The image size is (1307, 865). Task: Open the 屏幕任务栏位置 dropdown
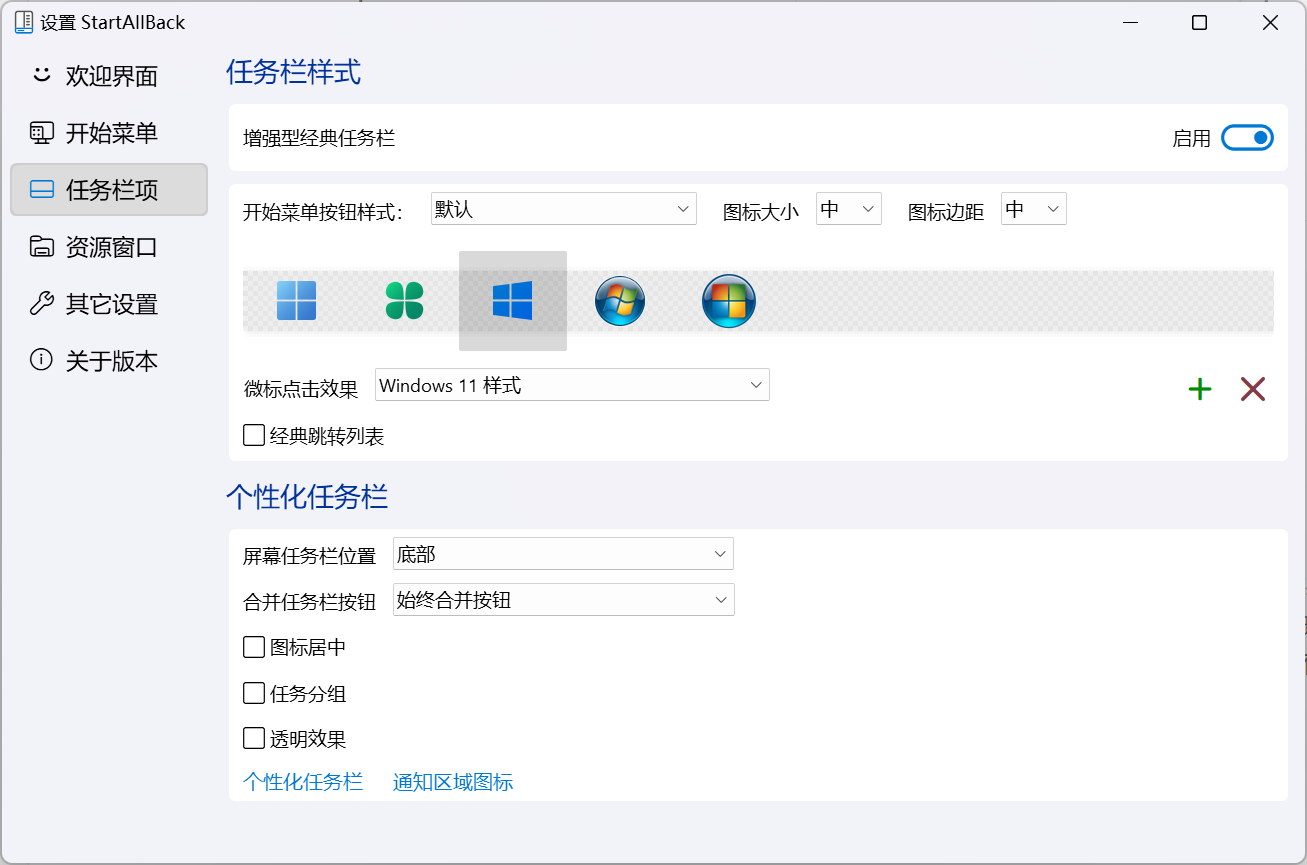pyautogui.click(x=563, y=554)
